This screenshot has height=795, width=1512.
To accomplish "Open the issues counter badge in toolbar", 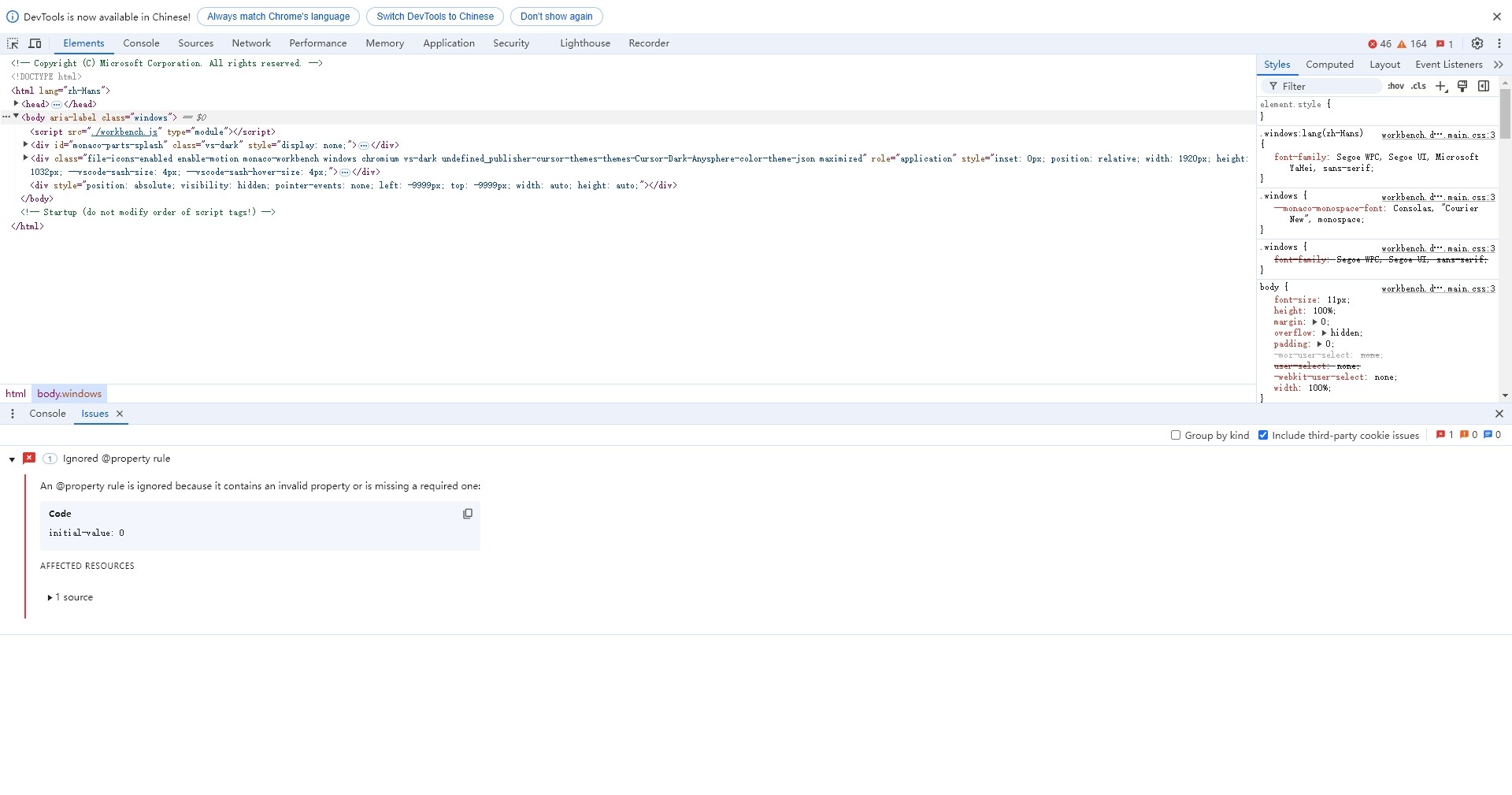I will [1444, 44].
